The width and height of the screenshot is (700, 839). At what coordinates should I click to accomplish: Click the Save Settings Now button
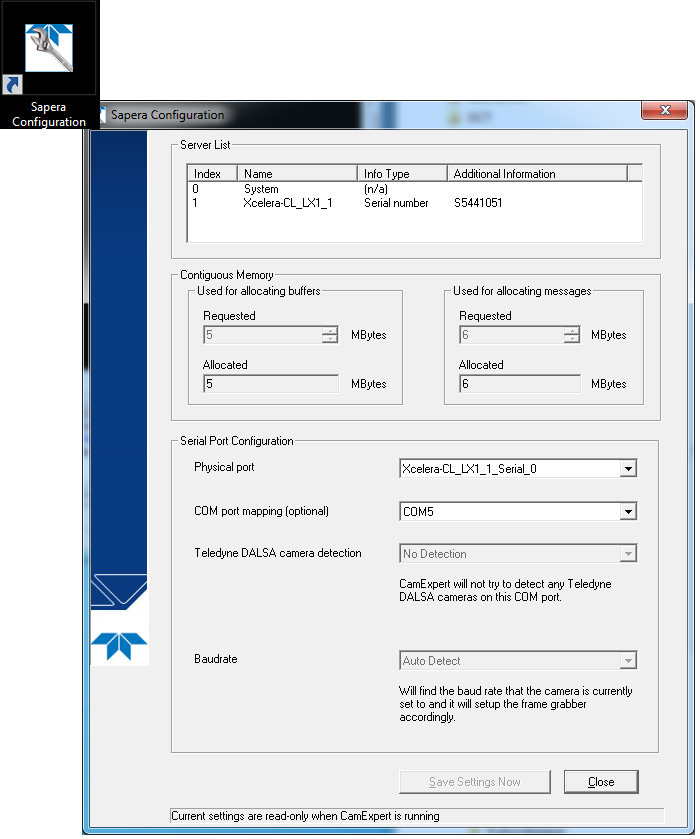click(x=474, y=782)
